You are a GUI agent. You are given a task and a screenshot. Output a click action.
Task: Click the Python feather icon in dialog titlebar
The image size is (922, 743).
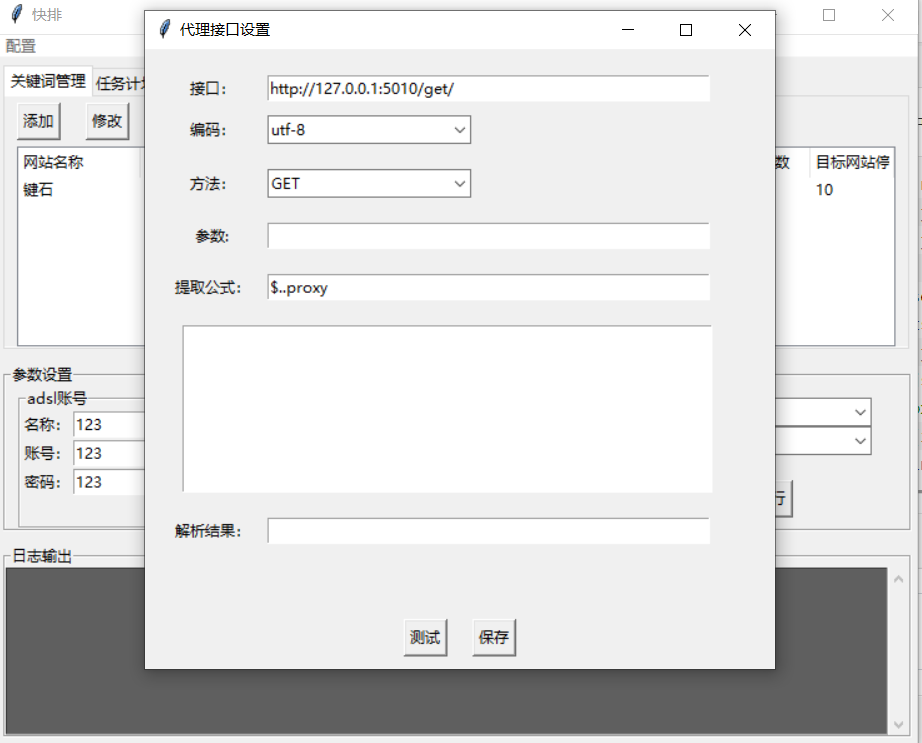[x=164, y=30]
